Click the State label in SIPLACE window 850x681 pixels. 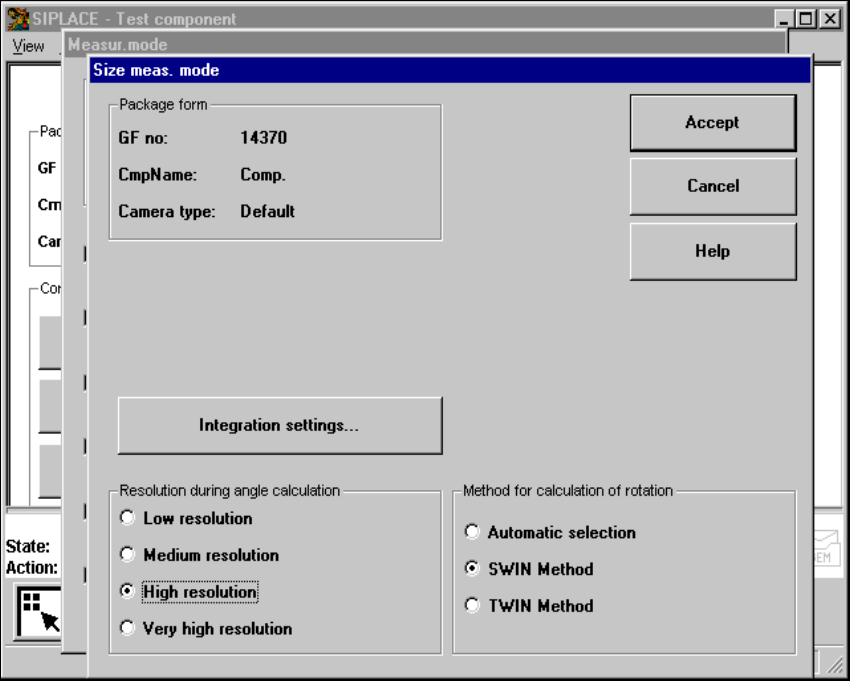pos(28,546)
